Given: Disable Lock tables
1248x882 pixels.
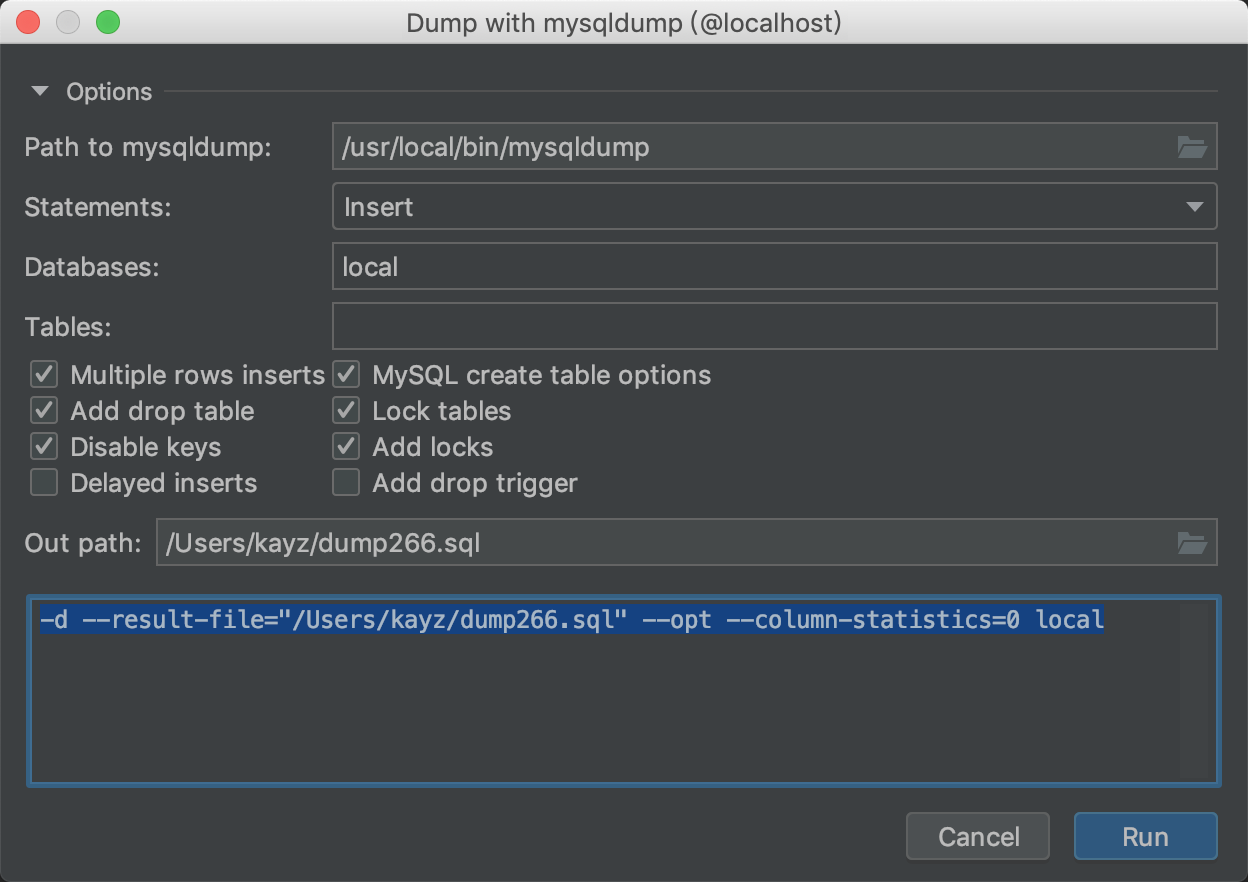Looking at the screenshot, I should [345, 410].
